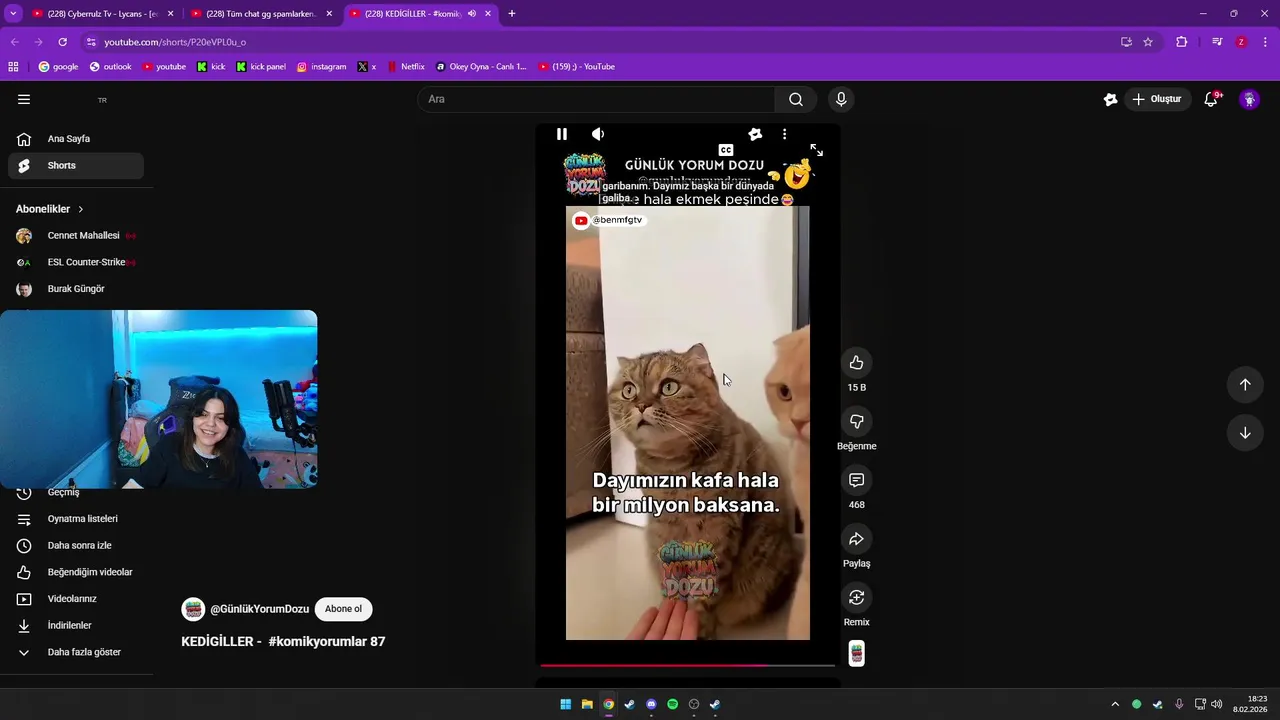Dislike the Short with thumbs-down icon
The image size is (1280, 720).
click(x=856, y=421)
